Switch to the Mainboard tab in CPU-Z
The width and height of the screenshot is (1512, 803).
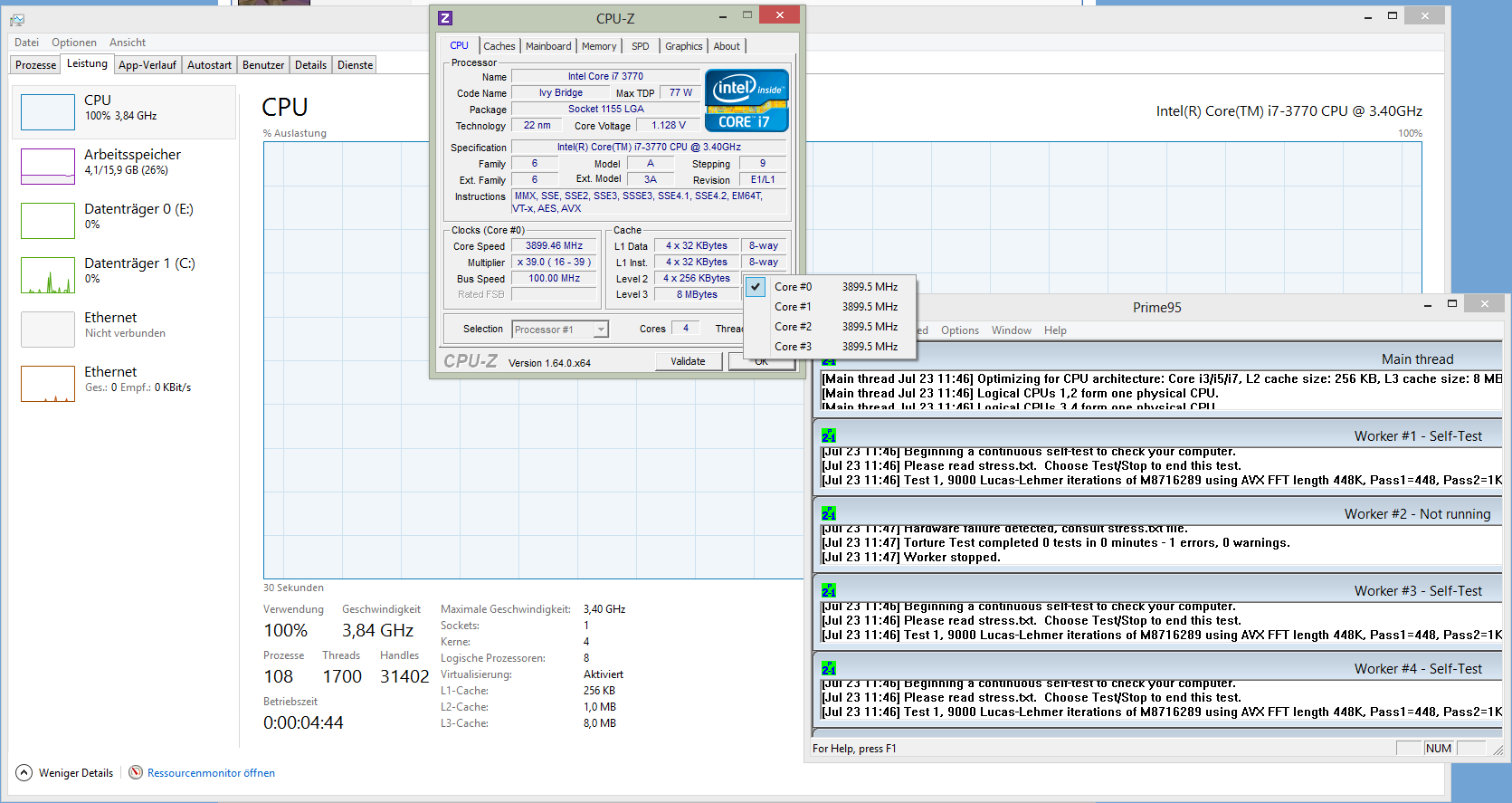(x=548, y=46)
